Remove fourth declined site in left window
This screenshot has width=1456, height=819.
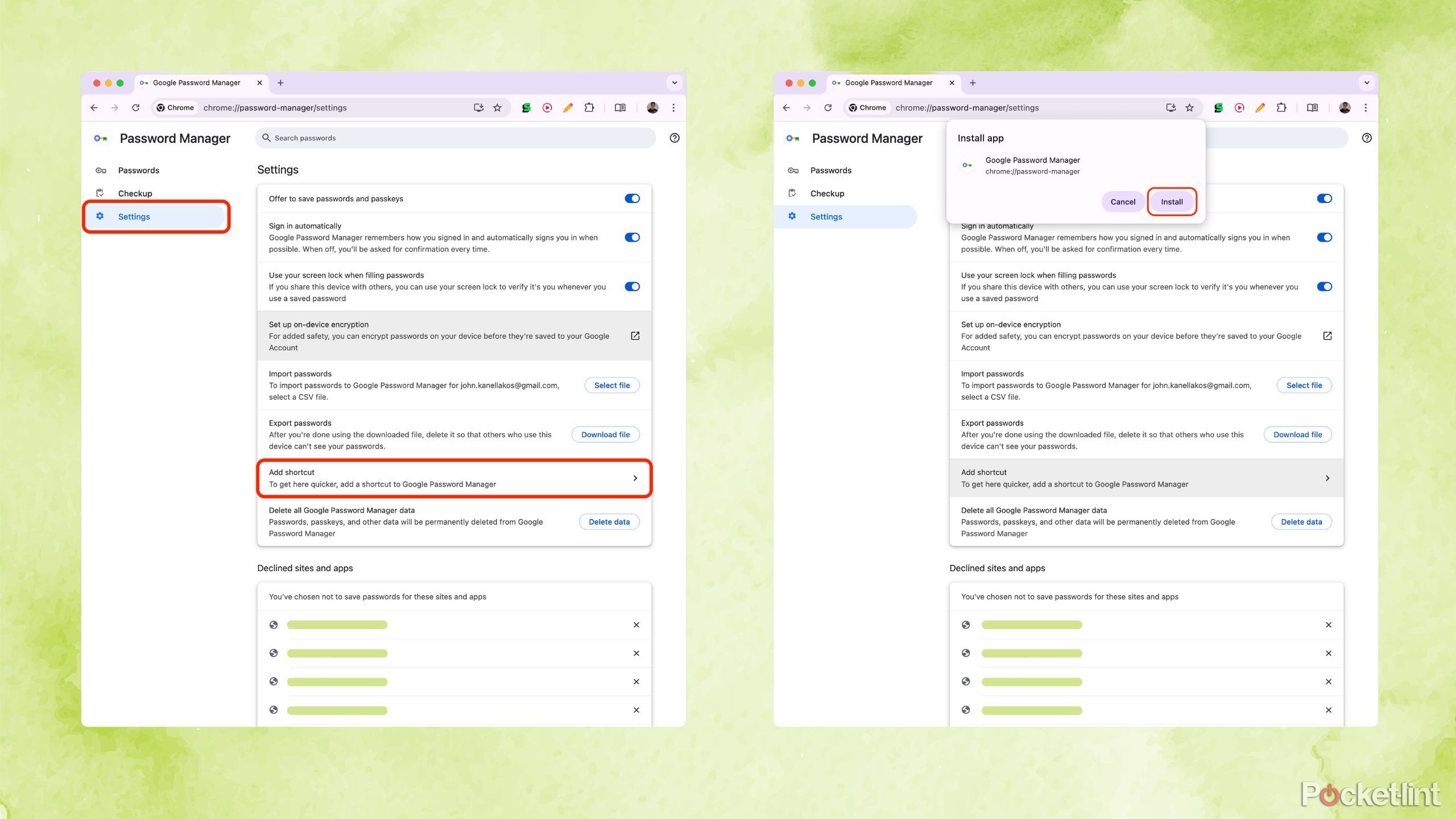pyautogui.click(x=636, y=710)
